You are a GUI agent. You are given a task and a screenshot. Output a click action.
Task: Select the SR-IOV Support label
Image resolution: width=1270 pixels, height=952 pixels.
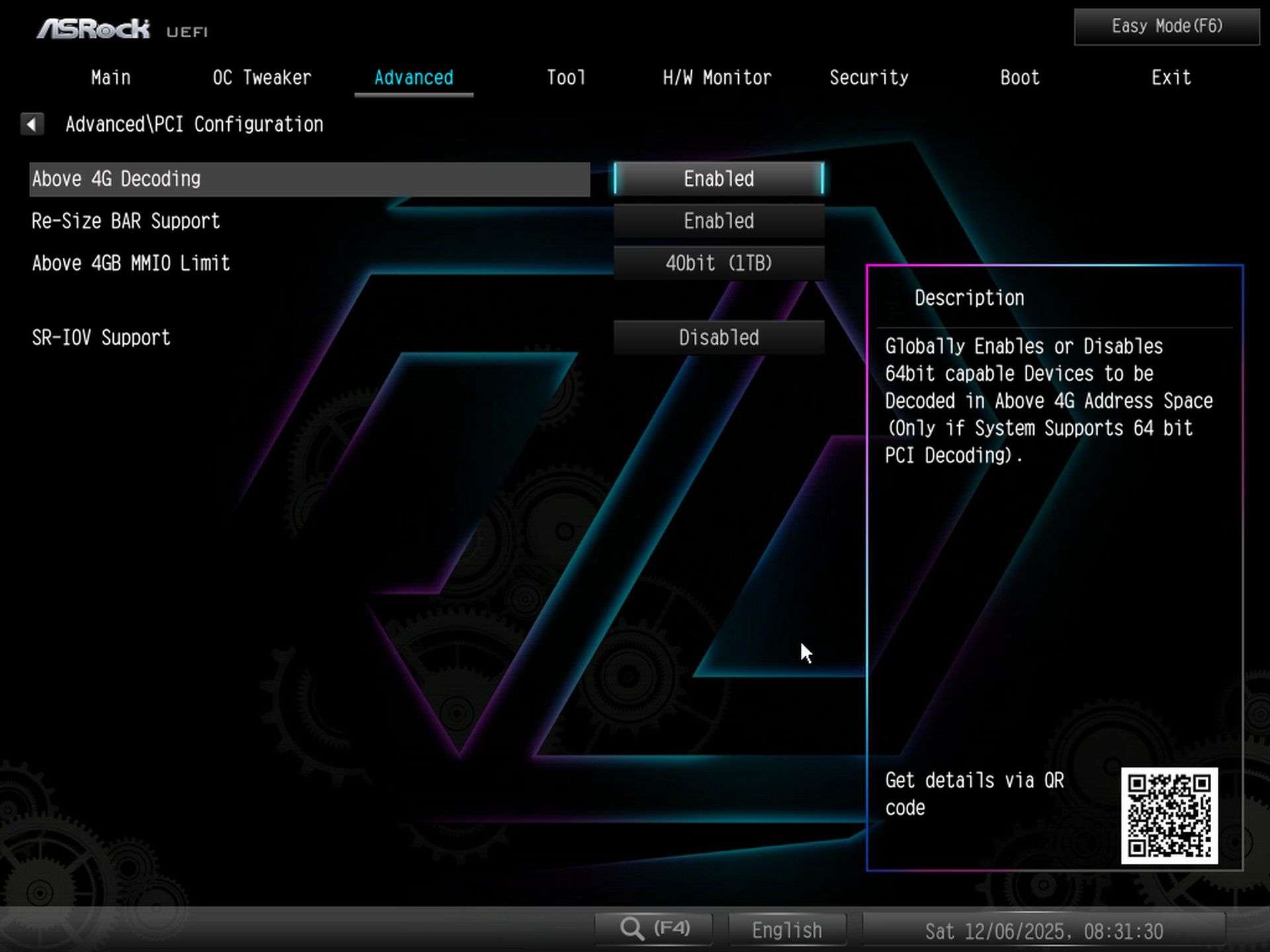click(101, 338)
